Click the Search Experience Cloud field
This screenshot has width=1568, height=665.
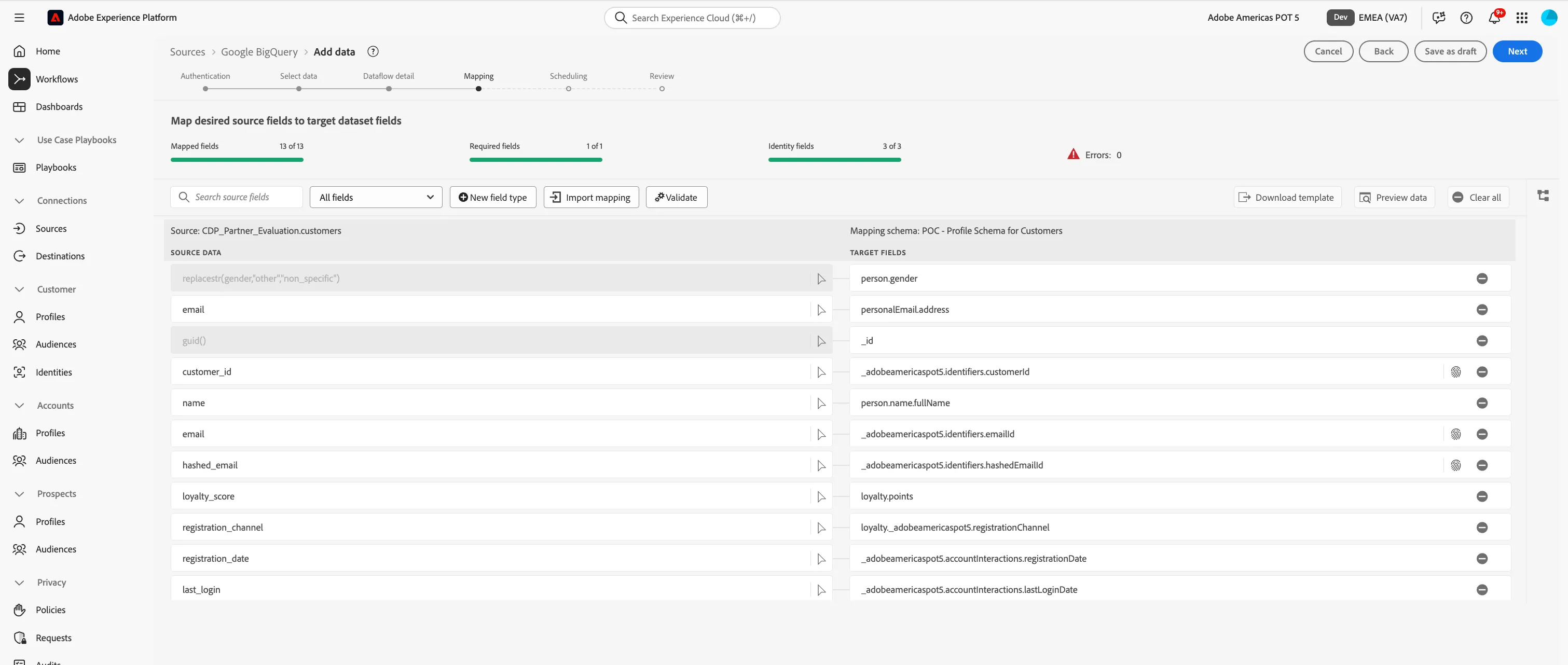[x=692, y=18]
